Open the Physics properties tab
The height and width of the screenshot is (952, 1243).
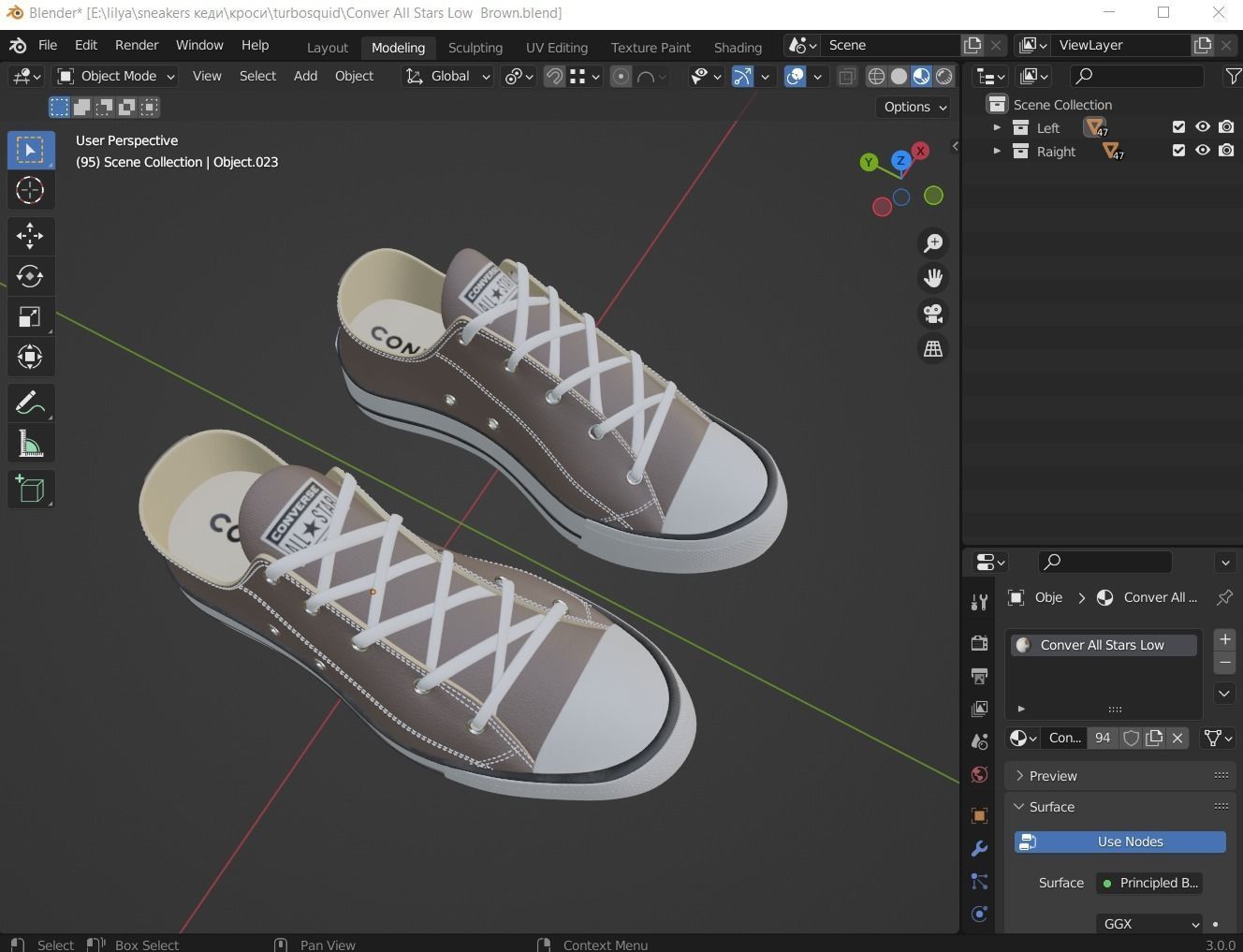979,915
